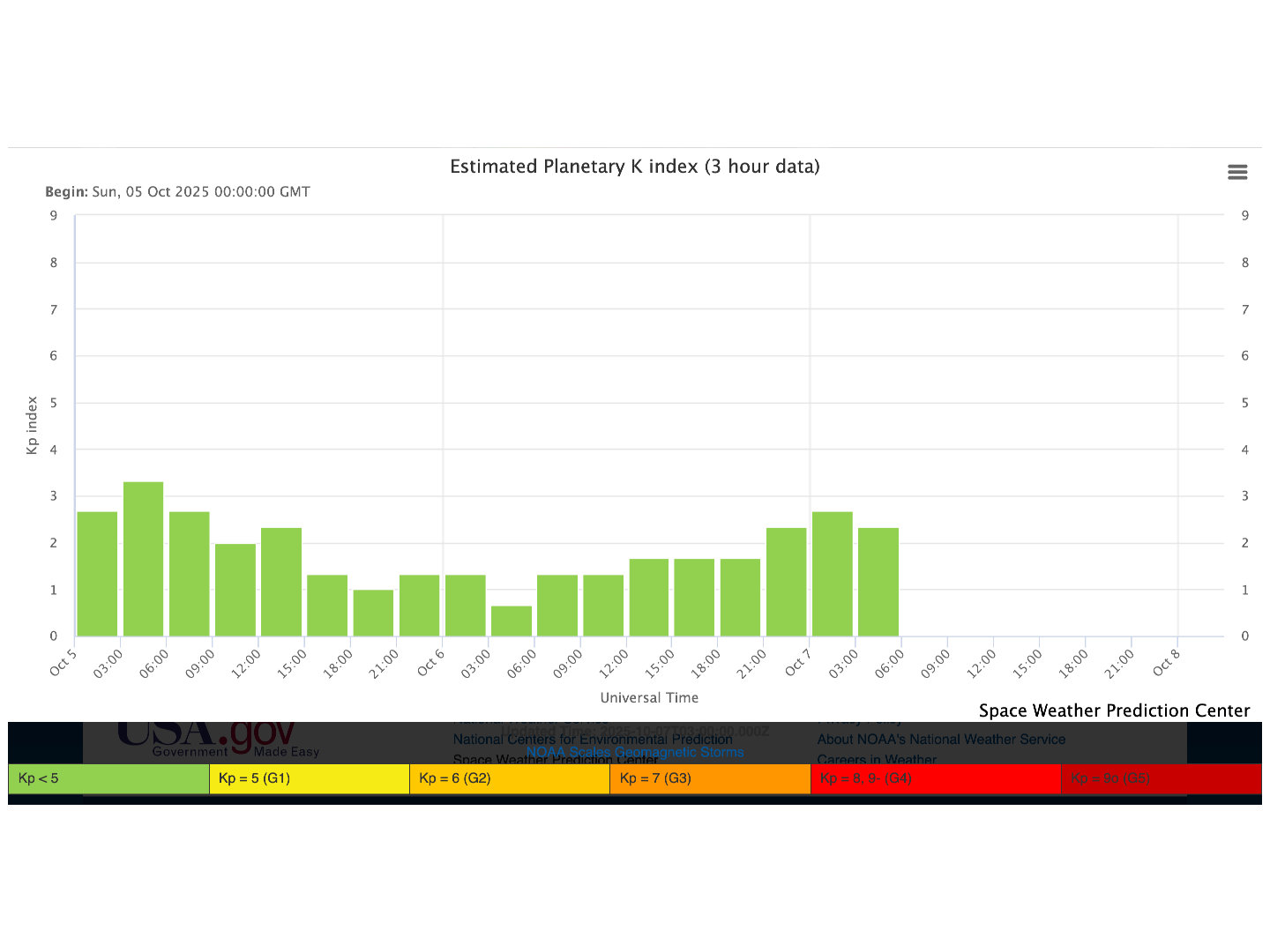
Task: Click the yellow Kp = 5 (G1) swatch
Action: tap(309, 778)
